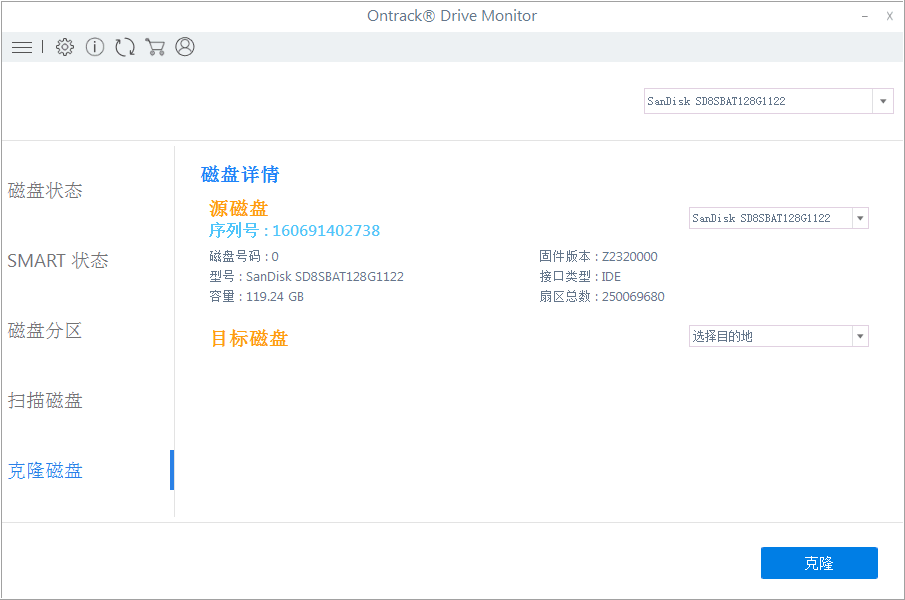The image size is (905, 600).
Task: Minimize the Drive Monitor window
Action: coord(865,16)
